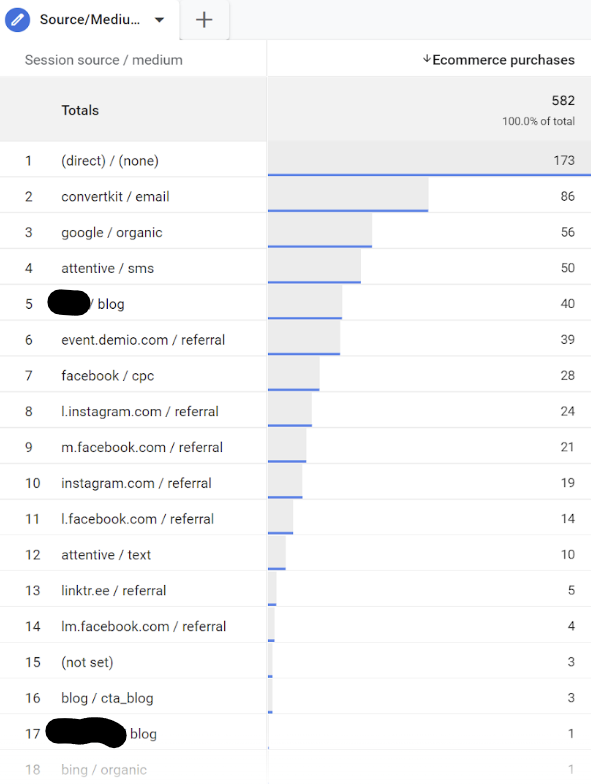Select the linktr.ee / referral row

click(x=296, y=590)
